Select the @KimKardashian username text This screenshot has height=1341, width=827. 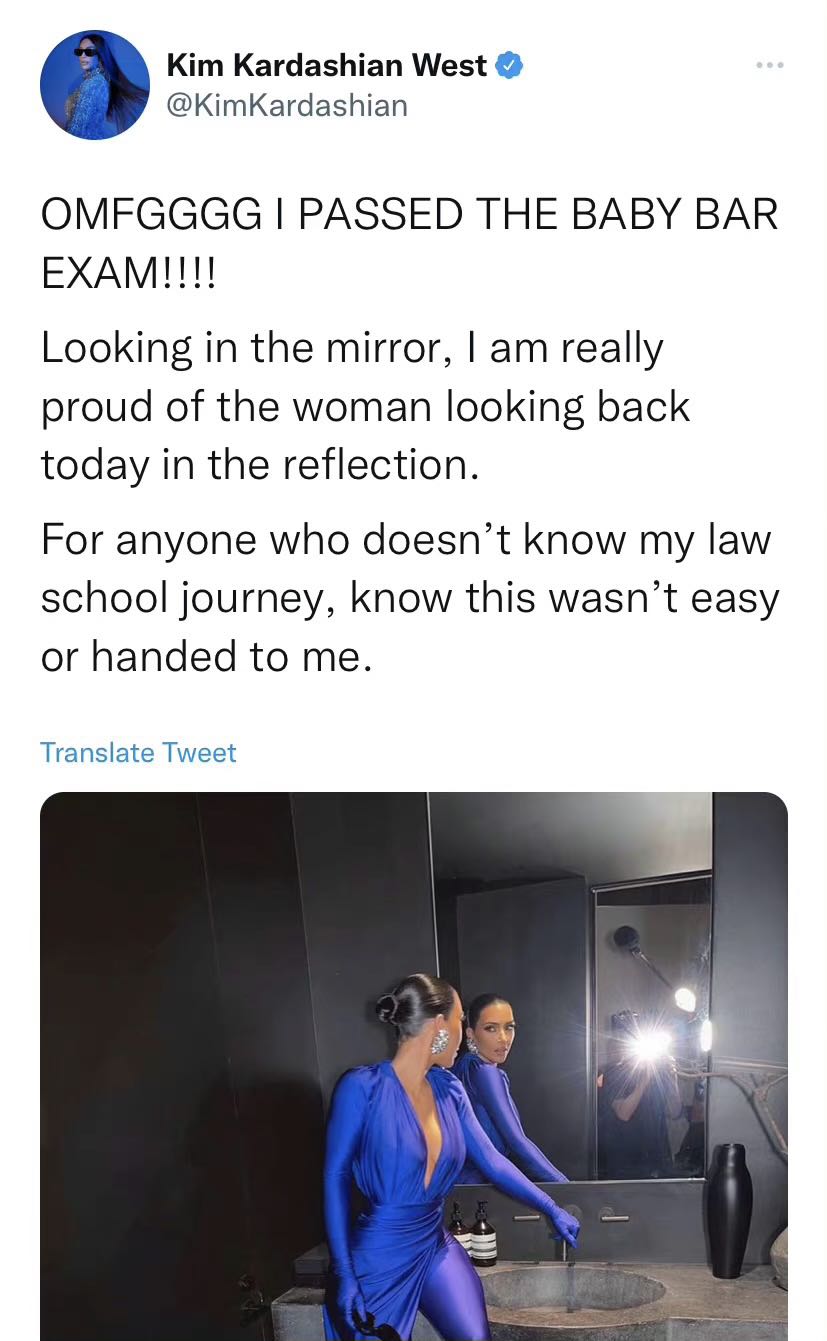click(287, 104)
